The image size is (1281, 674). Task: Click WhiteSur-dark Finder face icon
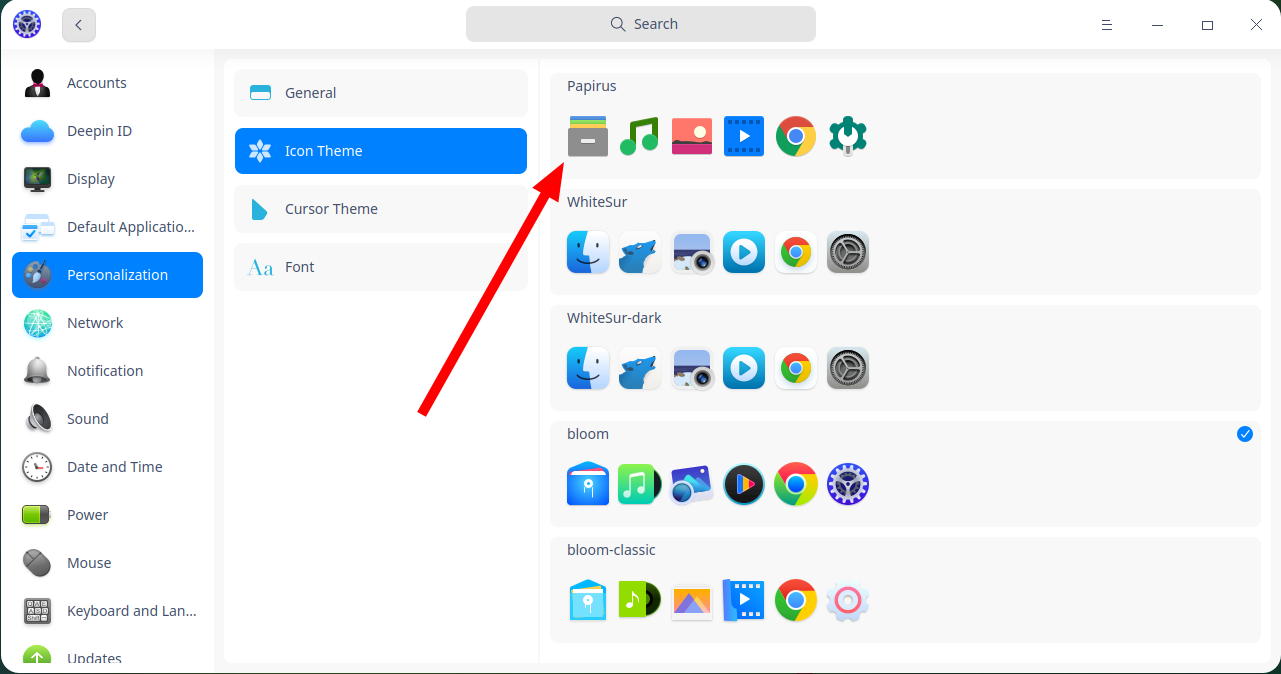click(588, 368)
